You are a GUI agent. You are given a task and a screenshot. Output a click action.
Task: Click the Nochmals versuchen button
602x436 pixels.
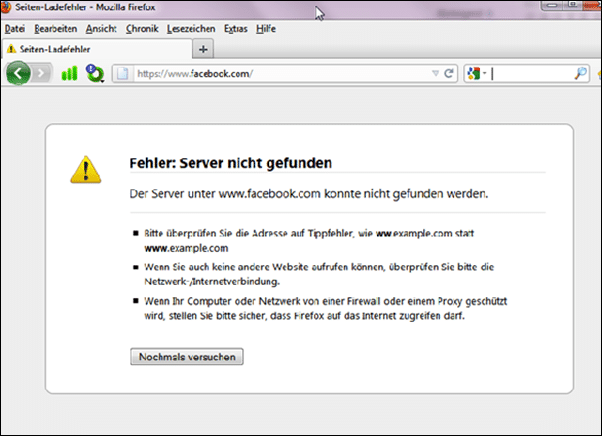click(187, 357)
